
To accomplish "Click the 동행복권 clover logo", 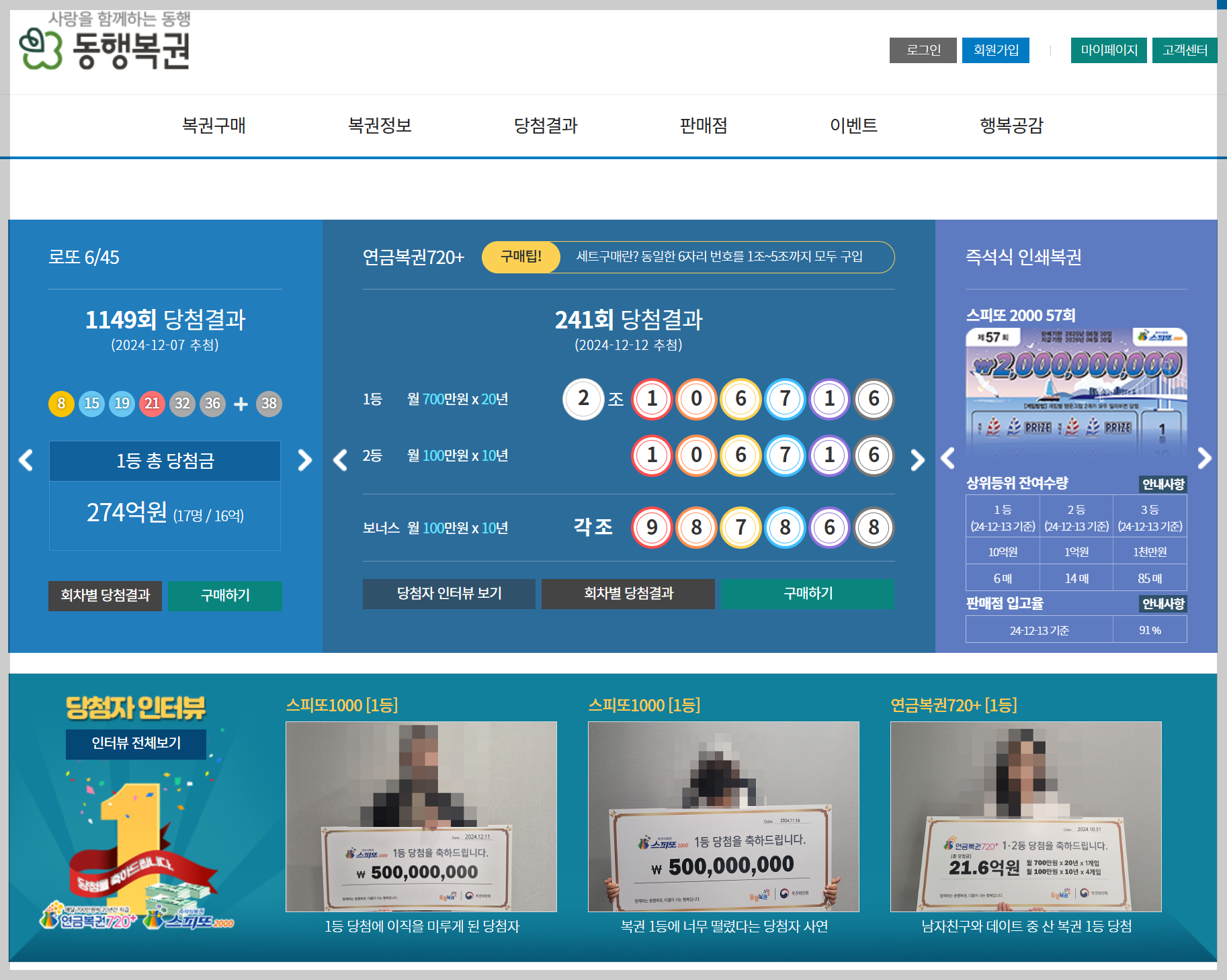I will pyautogui.click(x=105, y=42).
